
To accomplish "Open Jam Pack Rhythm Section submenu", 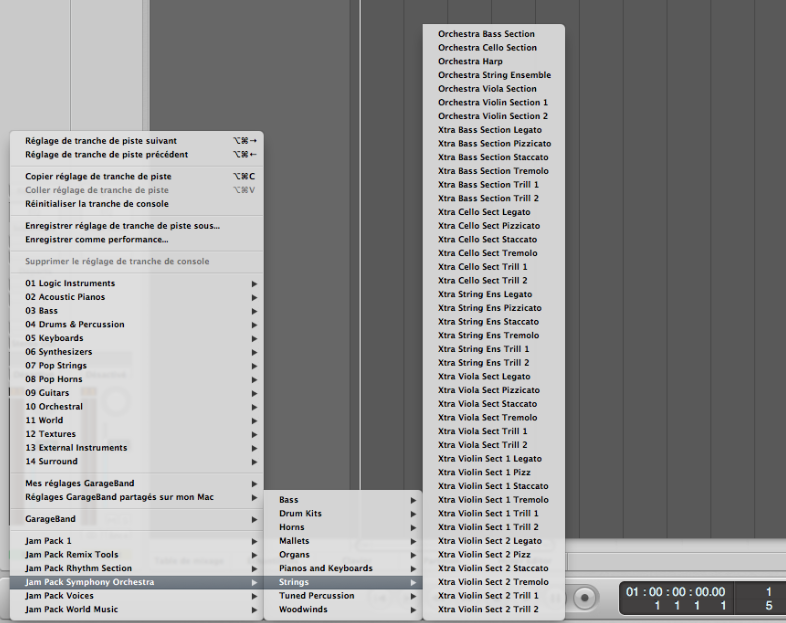I will [136, 568].
